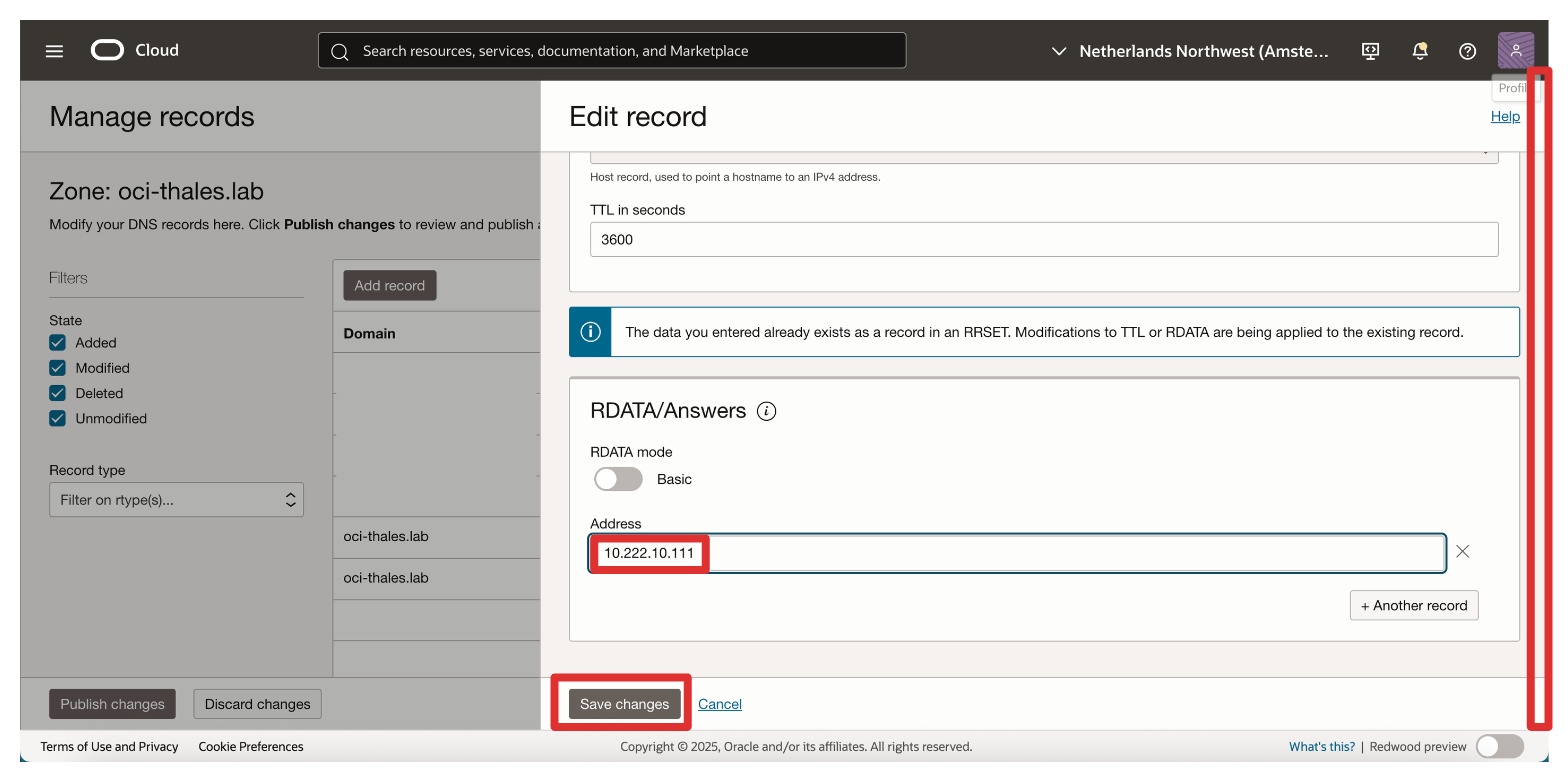1568x782 pixels.
Task: Uncheck the Modified state filter
Action: click(58, 368)
